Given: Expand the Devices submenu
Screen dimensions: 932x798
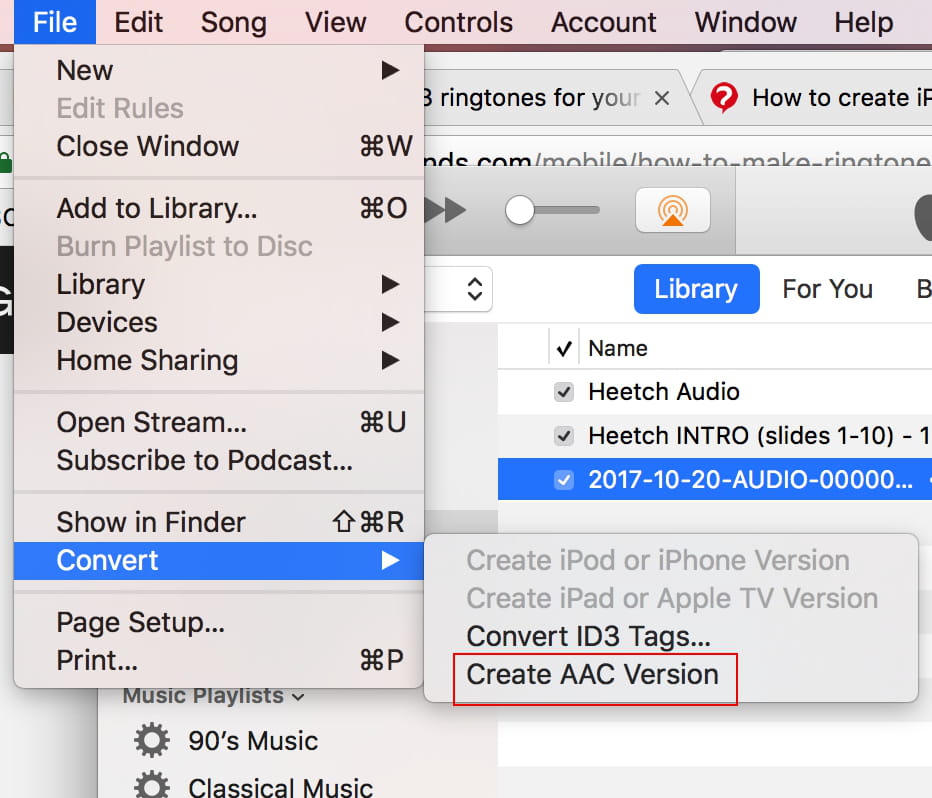Looking at the screenshot, I should (x=390, y=323).
